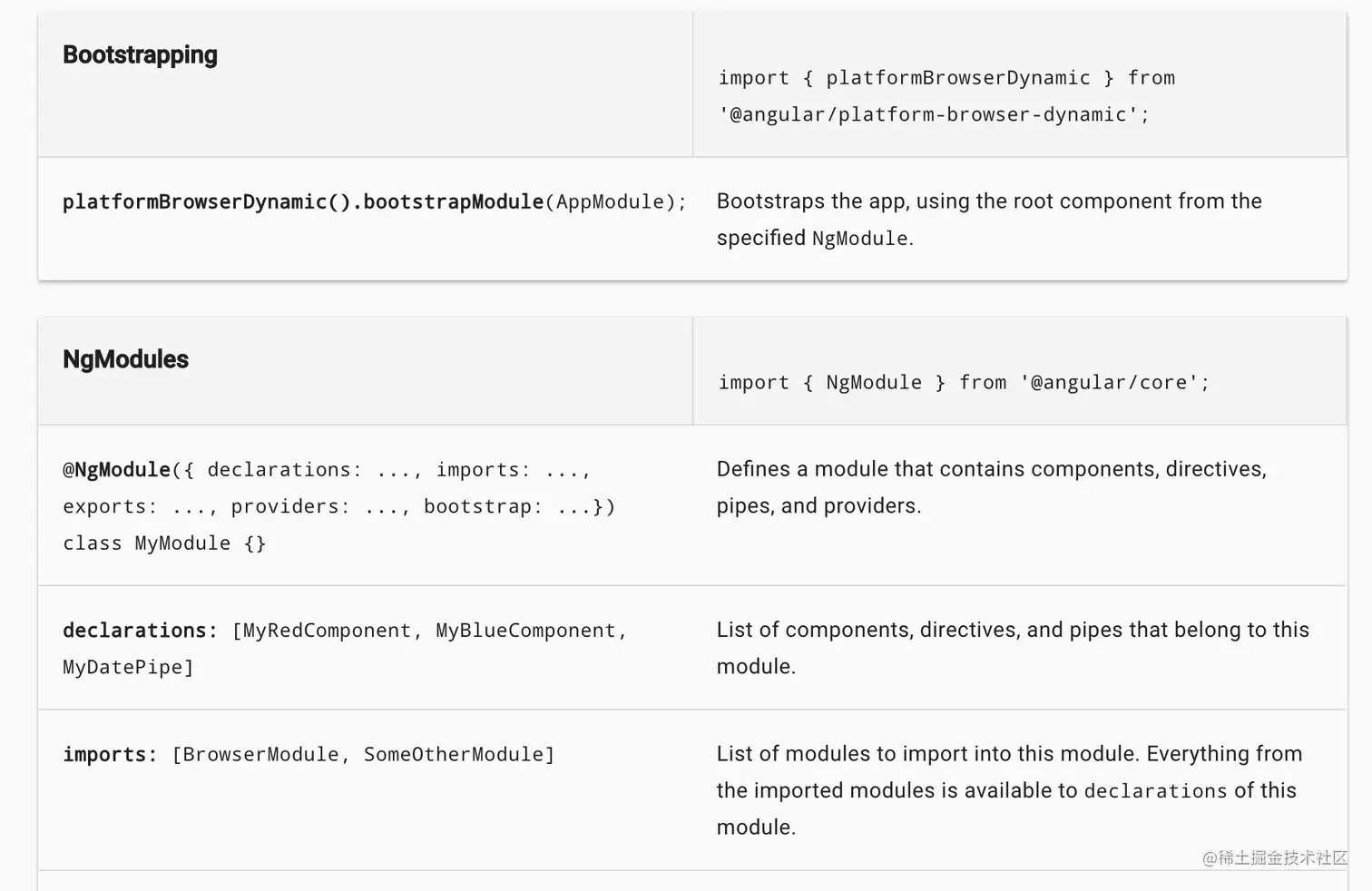
Task: Click the bold 'imports:' property label
Action: point(110,755)
